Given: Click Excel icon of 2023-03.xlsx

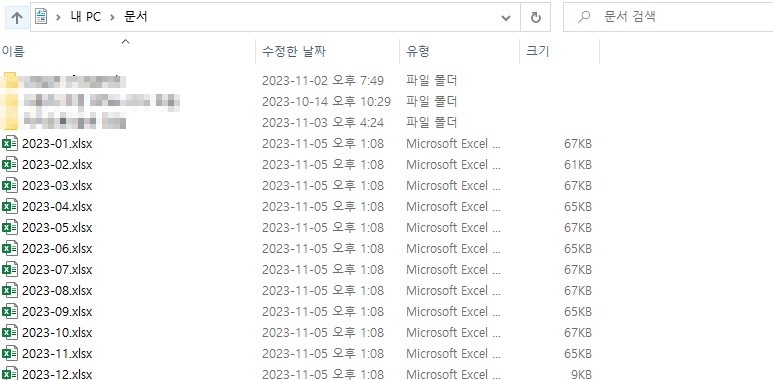Looking at the screenshot, I should coord(10,186).
